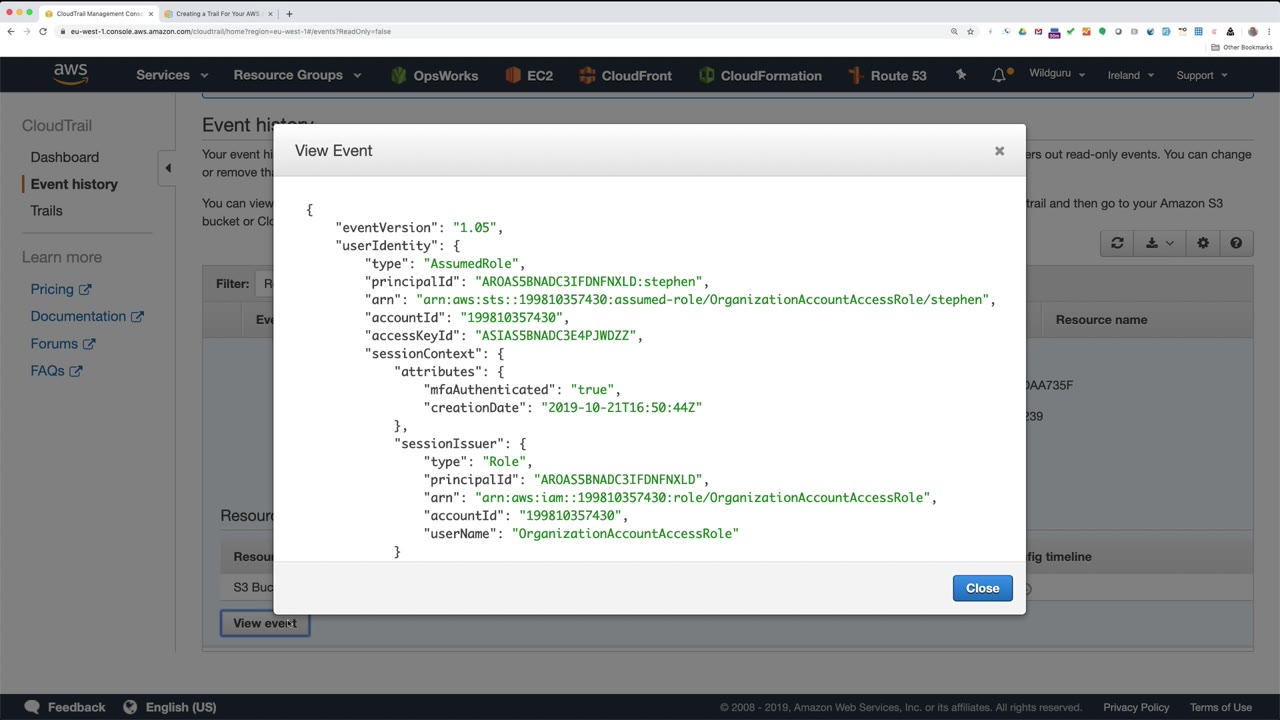Open Other Bookmarks folder
The image size is (1280, 720).
click(1242, 47)
